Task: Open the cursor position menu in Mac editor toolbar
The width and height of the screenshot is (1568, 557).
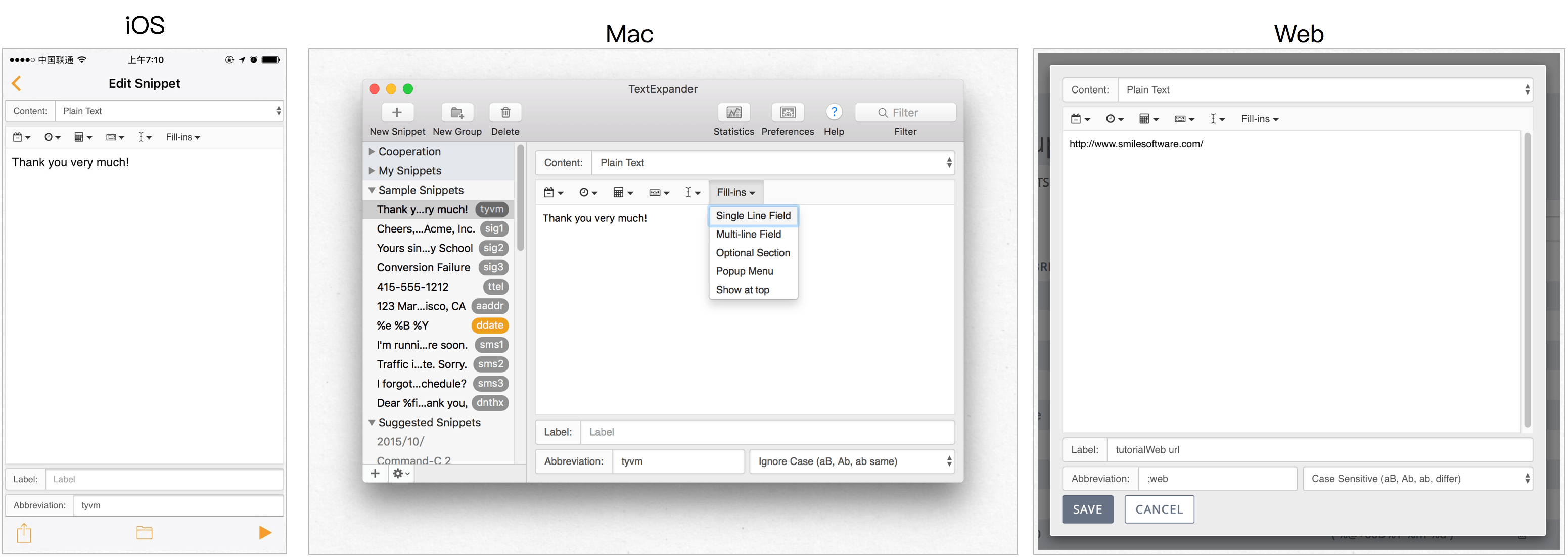Action: tap(693, 193)
